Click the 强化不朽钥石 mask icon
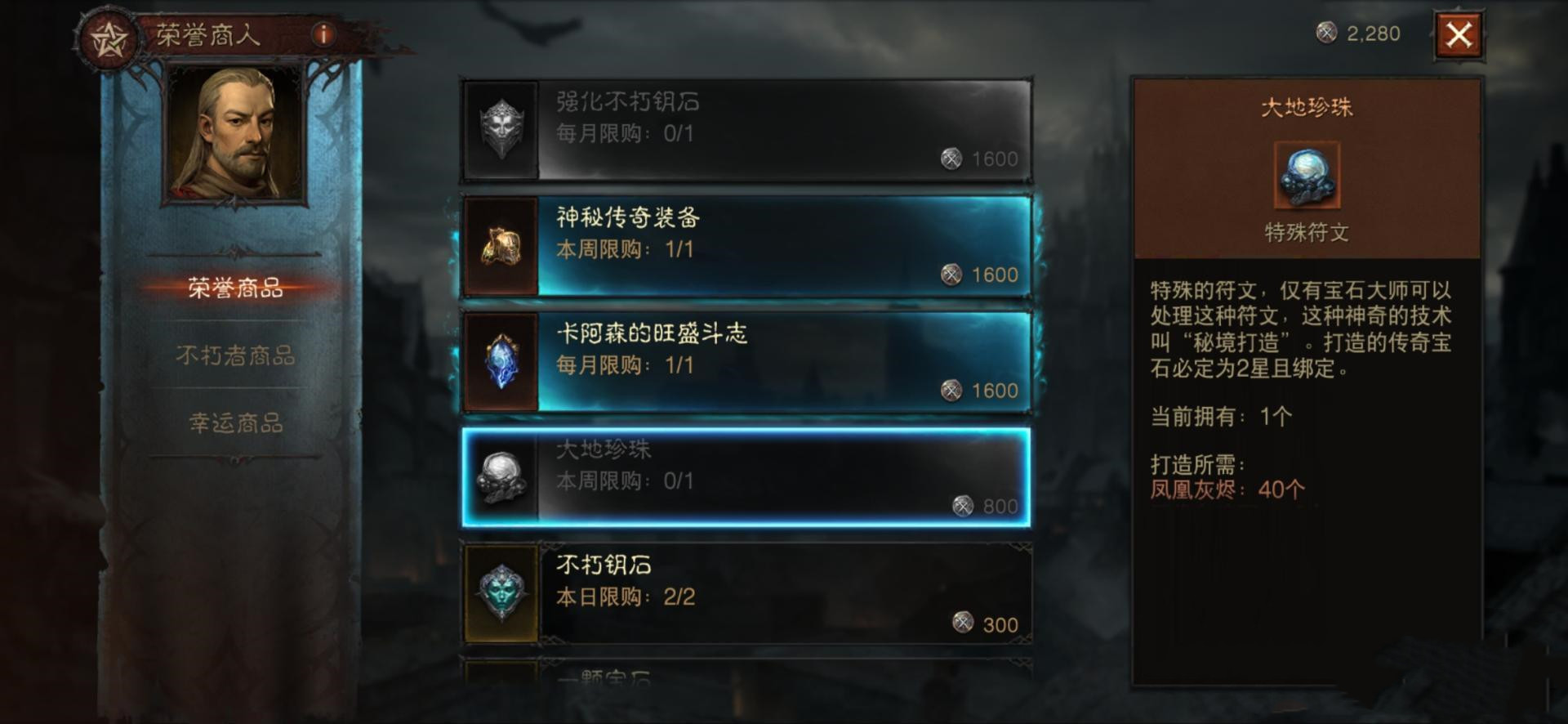The image size is (1568, 724). [x=501, y=130]
